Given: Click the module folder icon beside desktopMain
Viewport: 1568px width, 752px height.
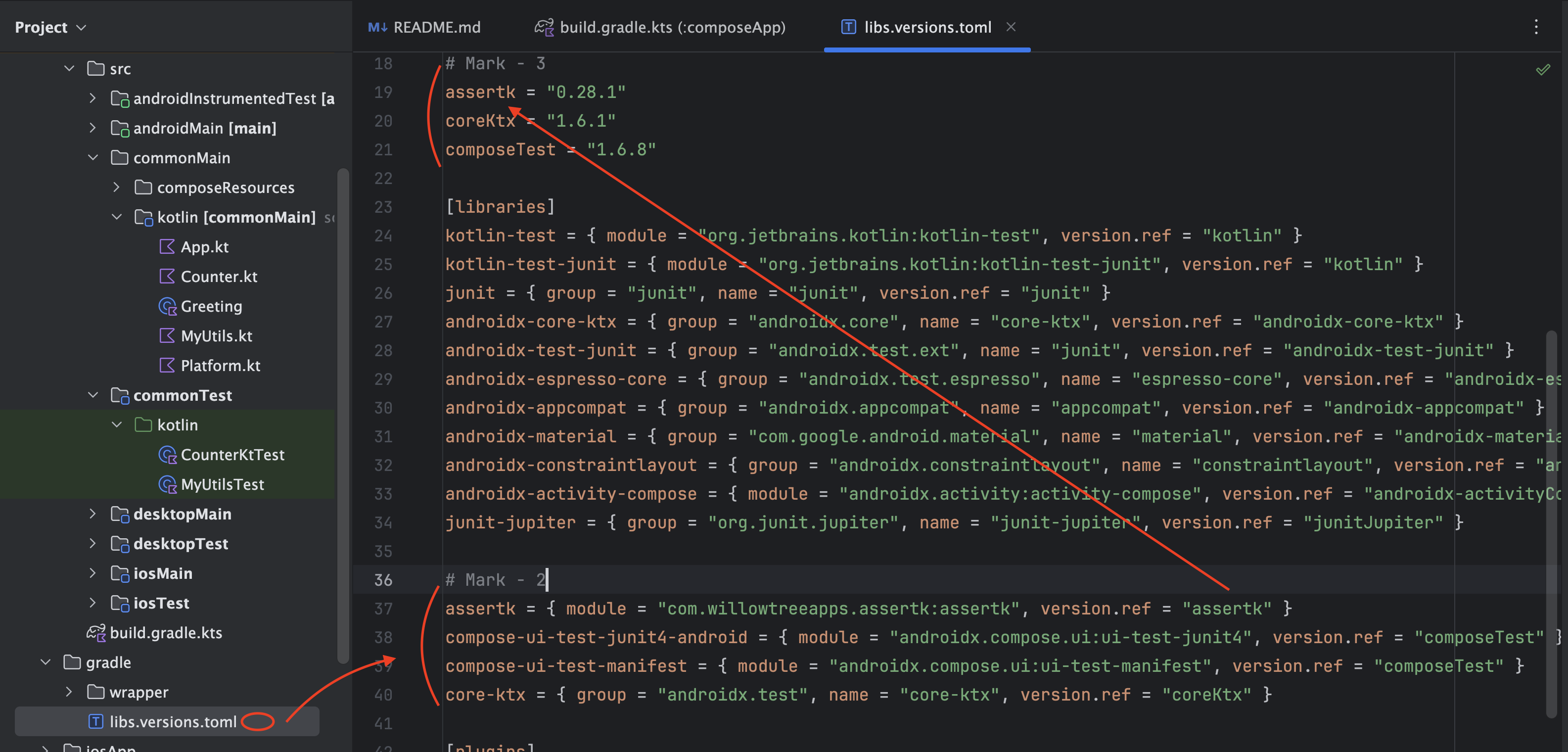Looking at the screenshot, I should [120, 514].
